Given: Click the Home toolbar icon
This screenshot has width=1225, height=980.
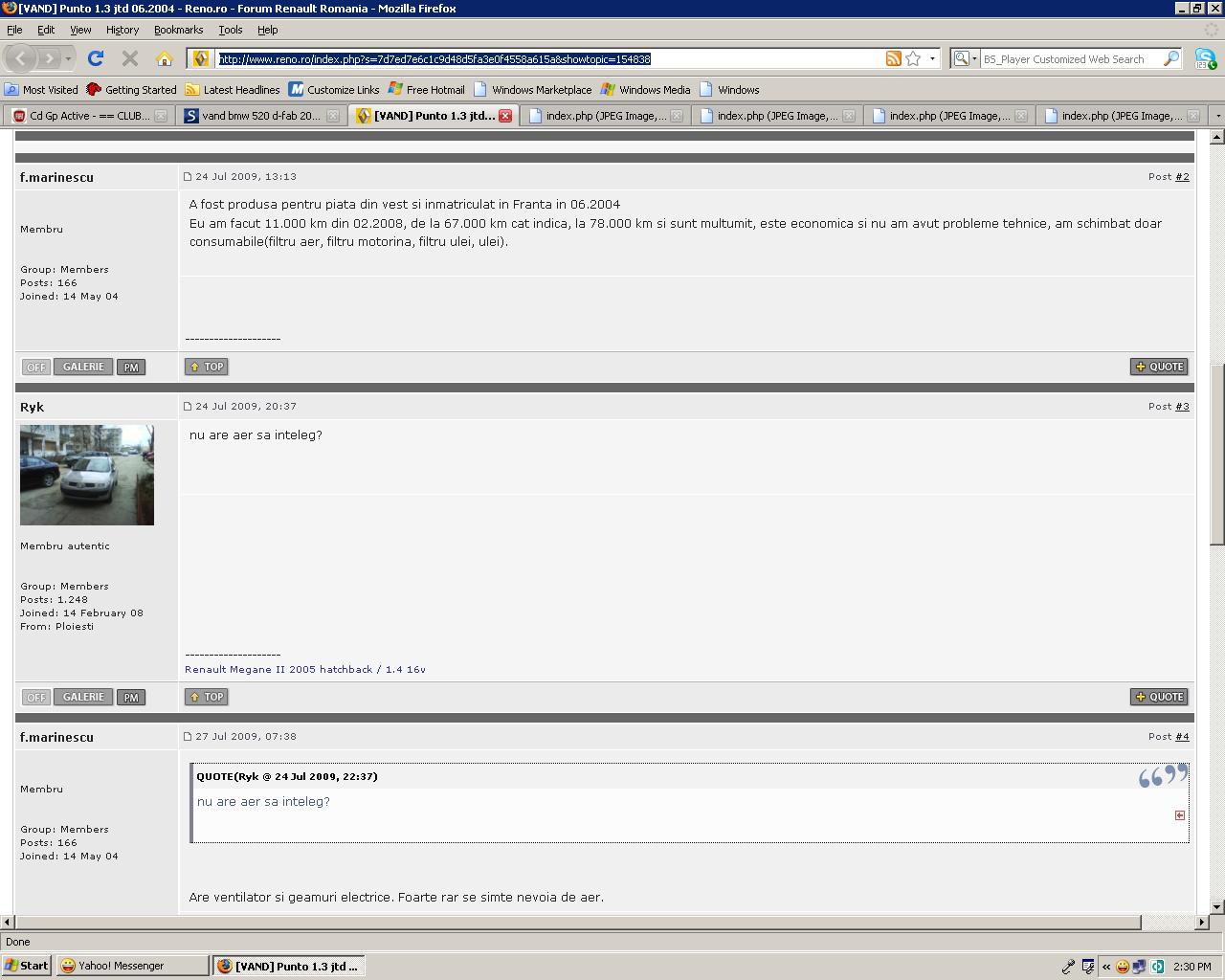Looking at the screenshot, I should 165,58.
